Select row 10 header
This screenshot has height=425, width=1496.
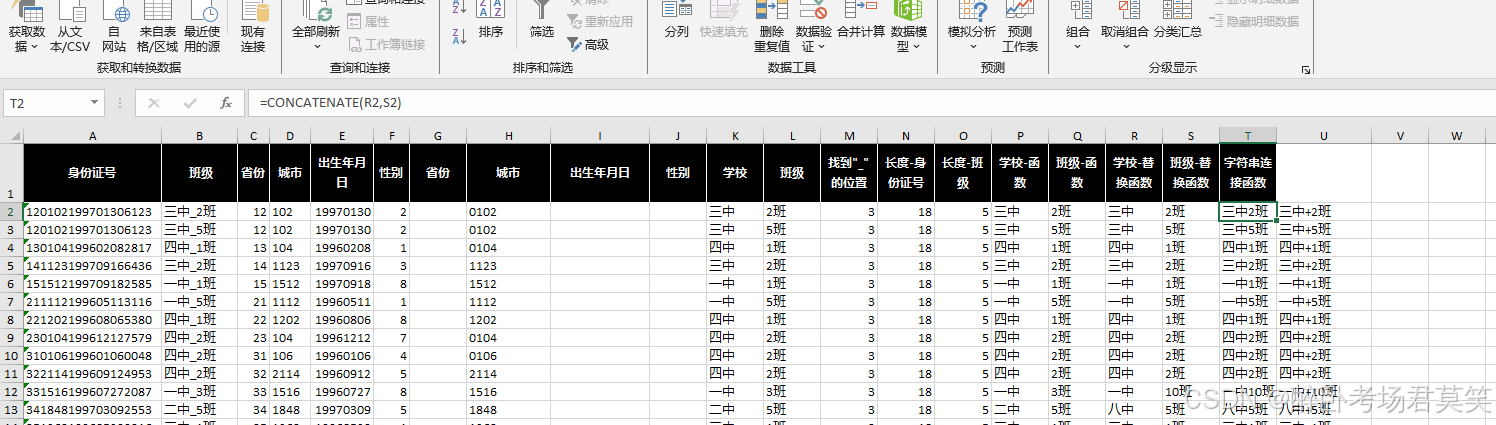(x=11, y=356)
